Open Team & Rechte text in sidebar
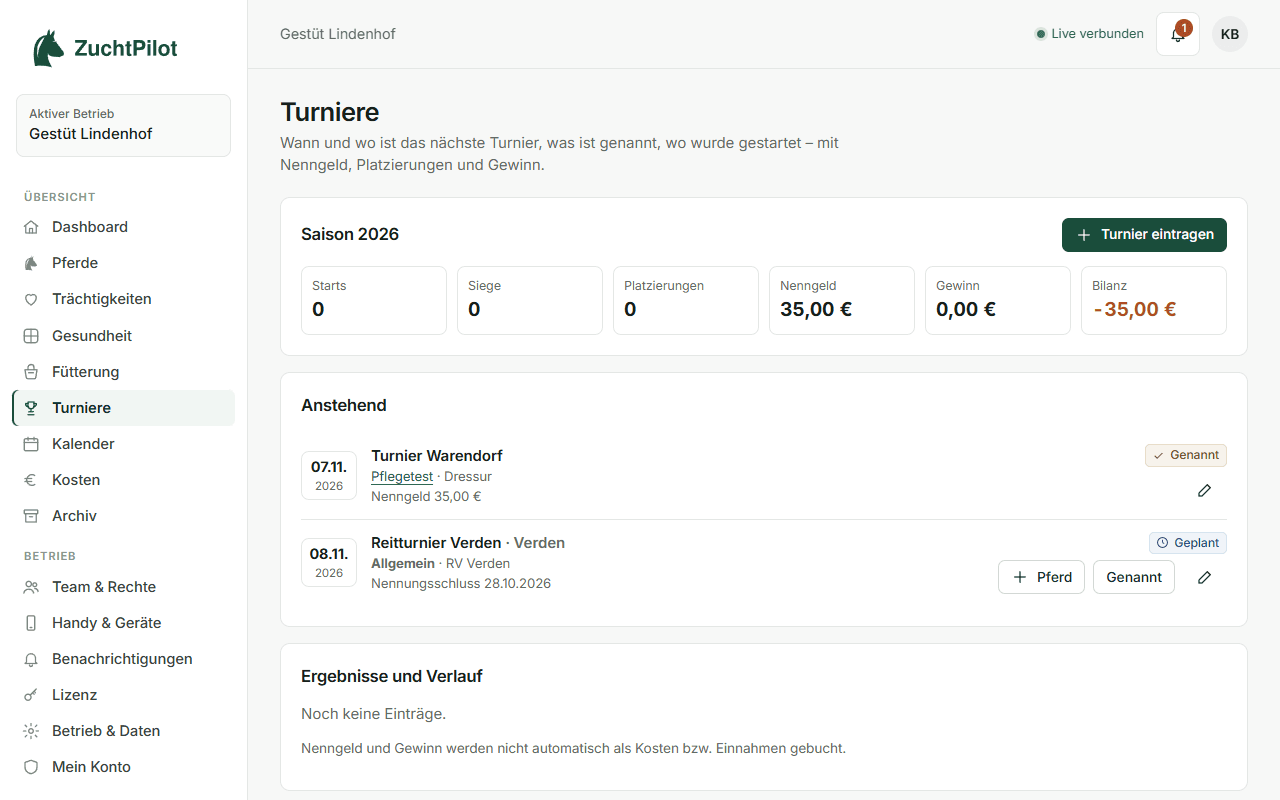The height and width of the screenshot is (800, 1280). [x=104, y=587]
